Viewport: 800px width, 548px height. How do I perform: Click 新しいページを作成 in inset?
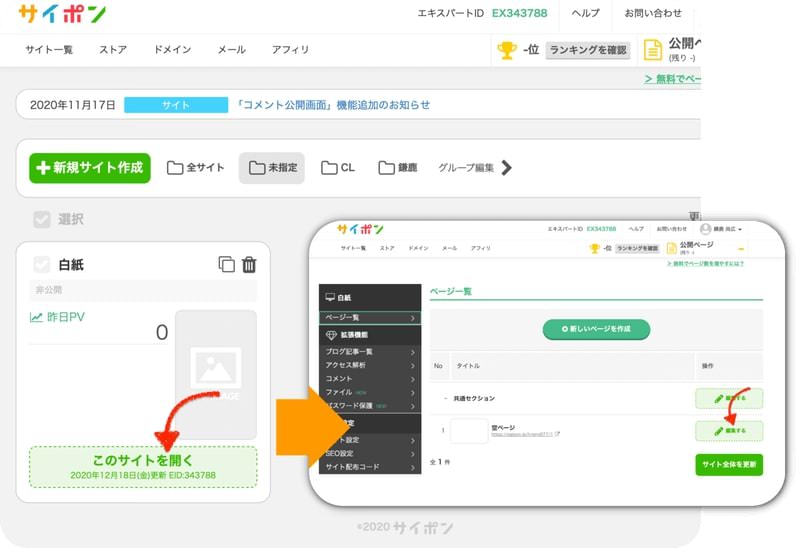tap(596, 329)
